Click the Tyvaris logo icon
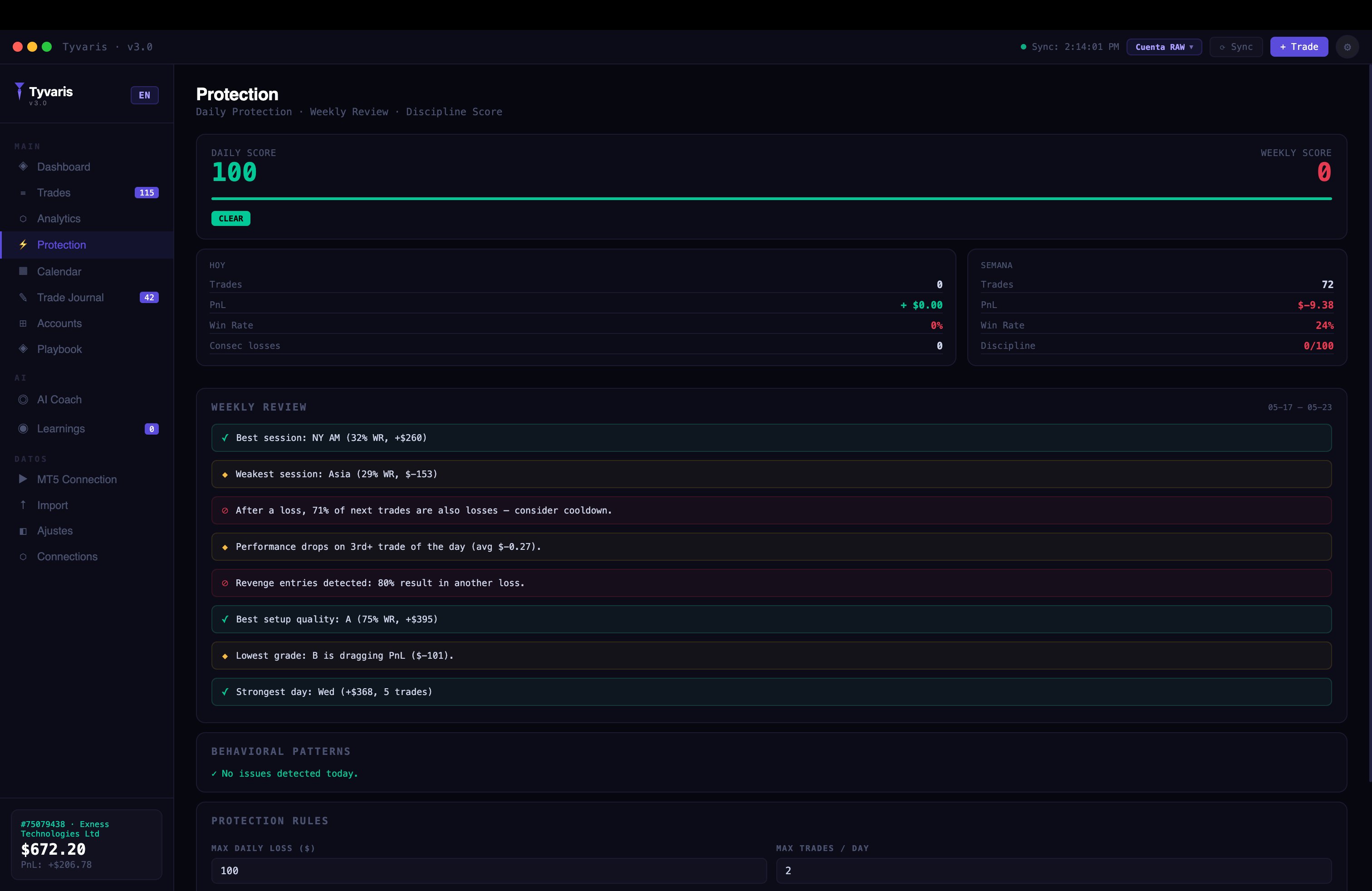1372x891 pixels. pyautogui.click(x=20, y=91)
